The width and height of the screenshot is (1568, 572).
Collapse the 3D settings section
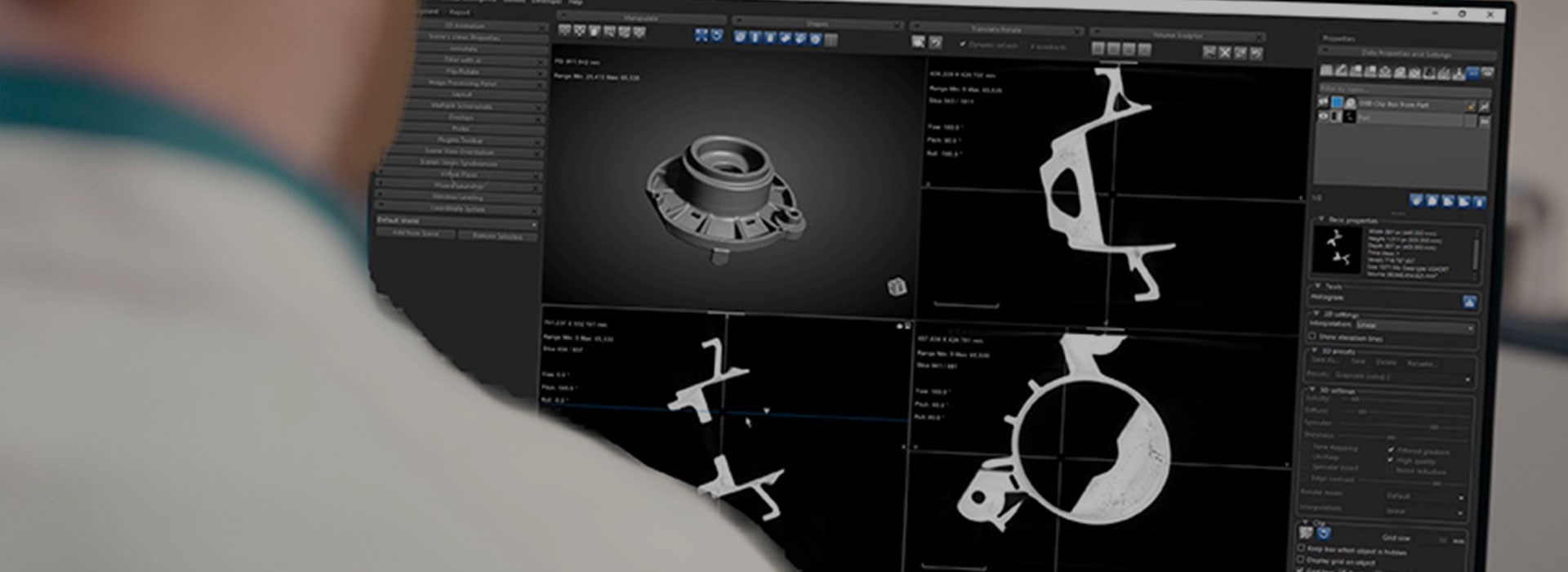[x=1312, y=390]
